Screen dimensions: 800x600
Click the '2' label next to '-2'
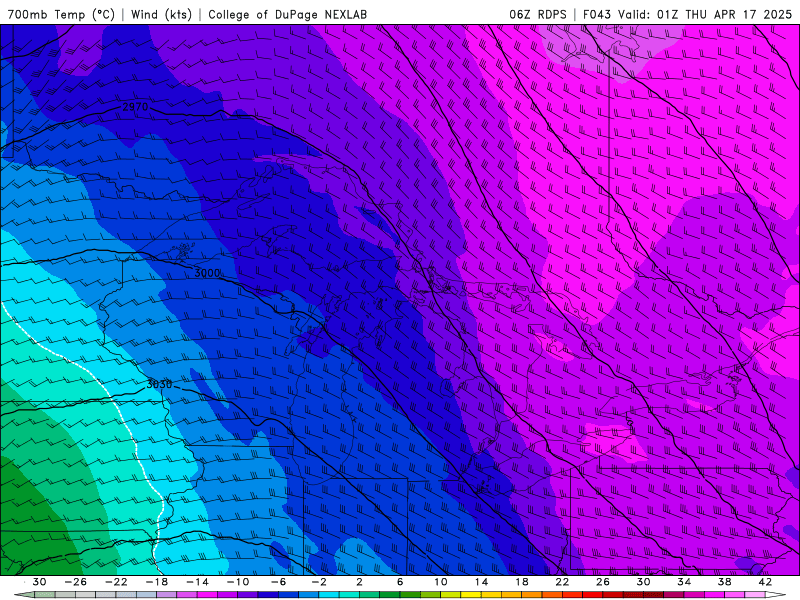[359, 582]
